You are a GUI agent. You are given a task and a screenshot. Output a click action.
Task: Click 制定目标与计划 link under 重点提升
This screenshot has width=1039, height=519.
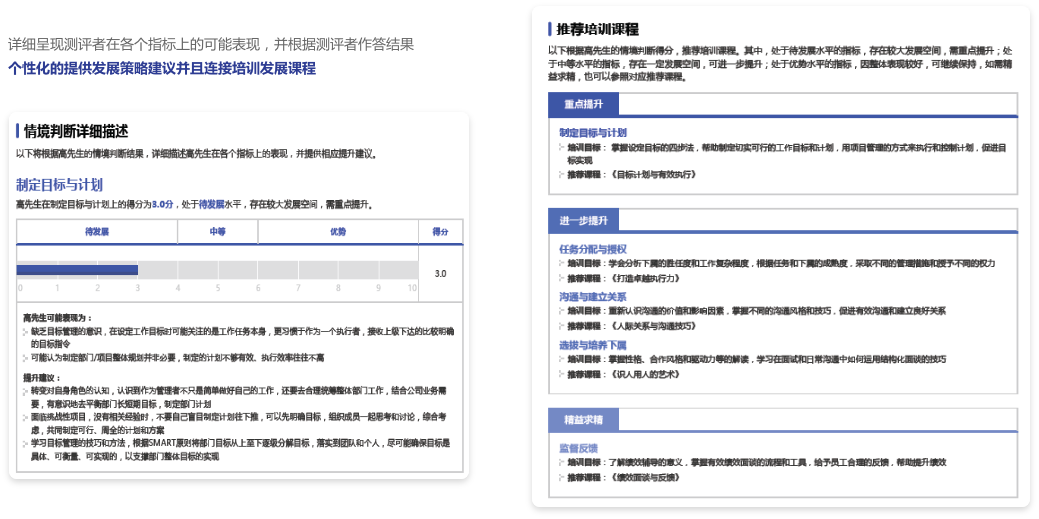click(593, 133)
